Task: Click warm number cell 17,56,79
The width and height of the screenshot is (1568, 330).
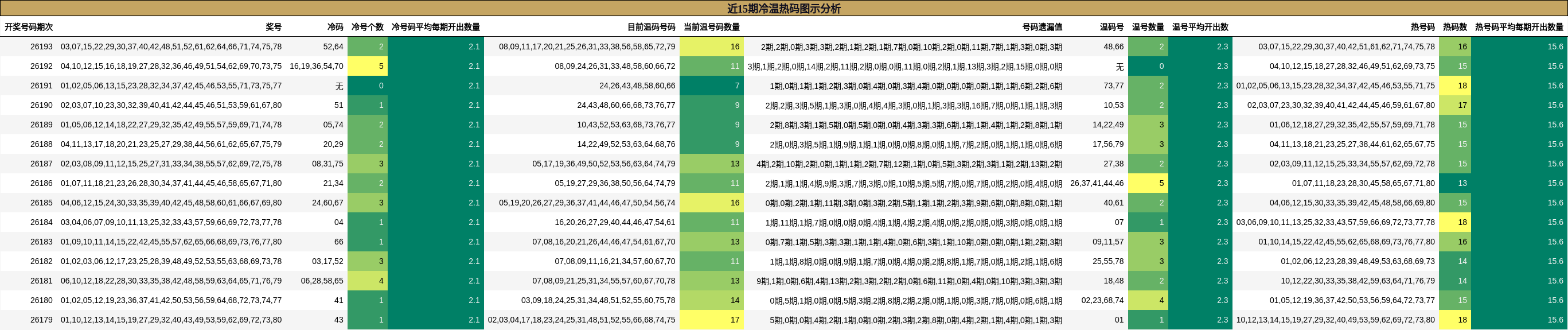Action: [x=1108, y=144]
